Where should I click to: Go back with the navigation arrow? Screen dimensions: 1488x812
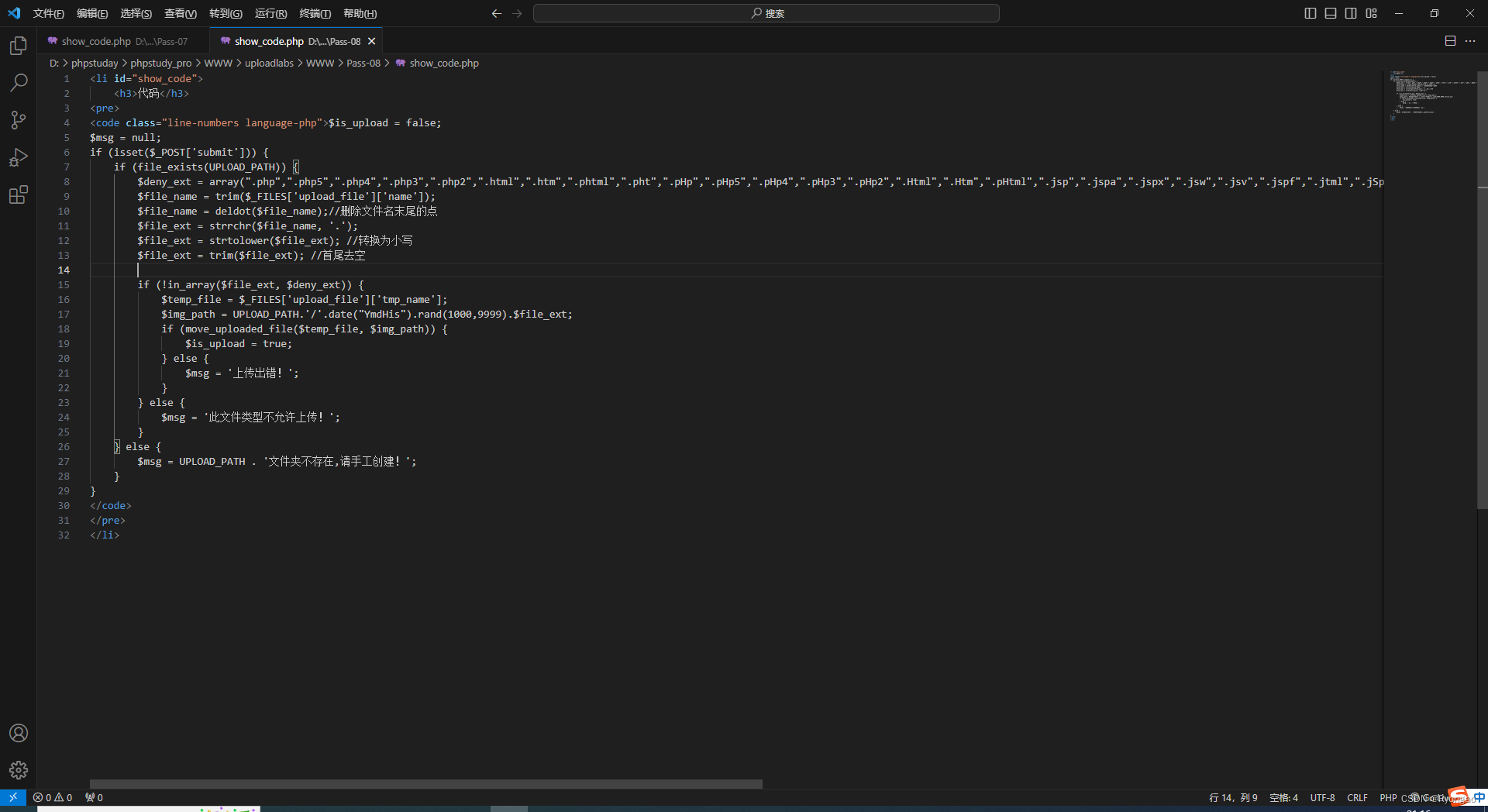click(497, 13)
